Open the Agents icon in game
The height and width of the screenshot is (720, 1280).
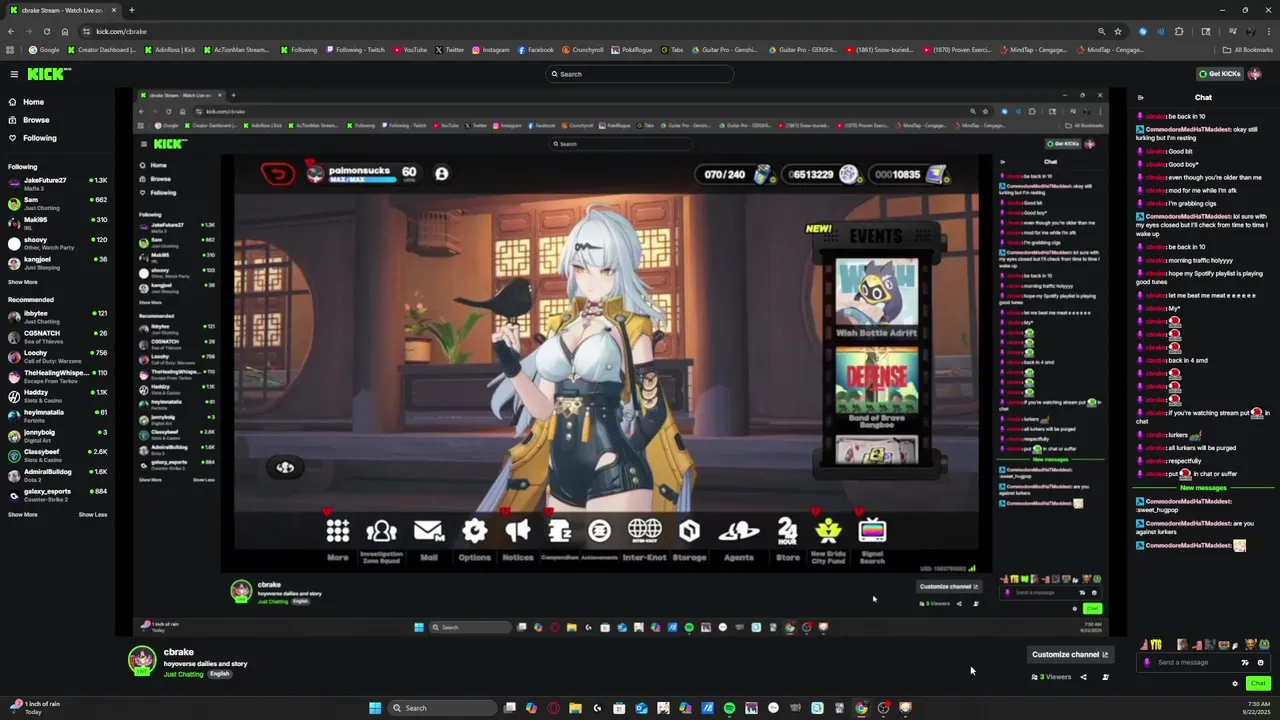(x=739, y=531)
